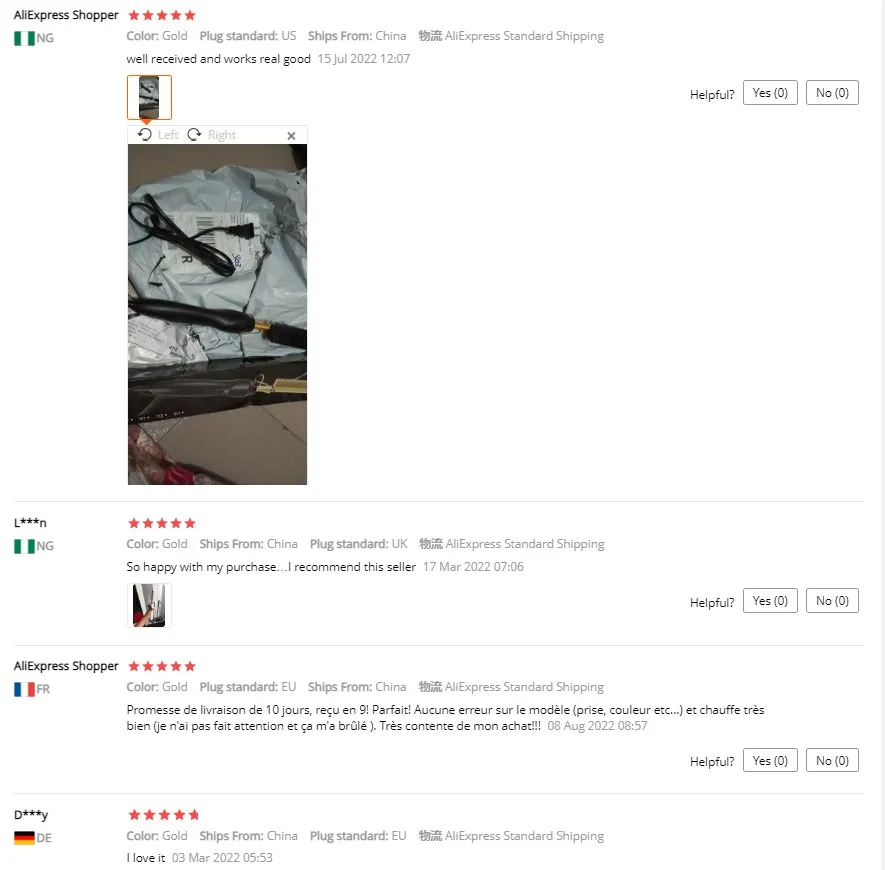Screen dimensions: 885x870
Task: Click the five-star rating of D***y's review
Action: coord(164,815)
